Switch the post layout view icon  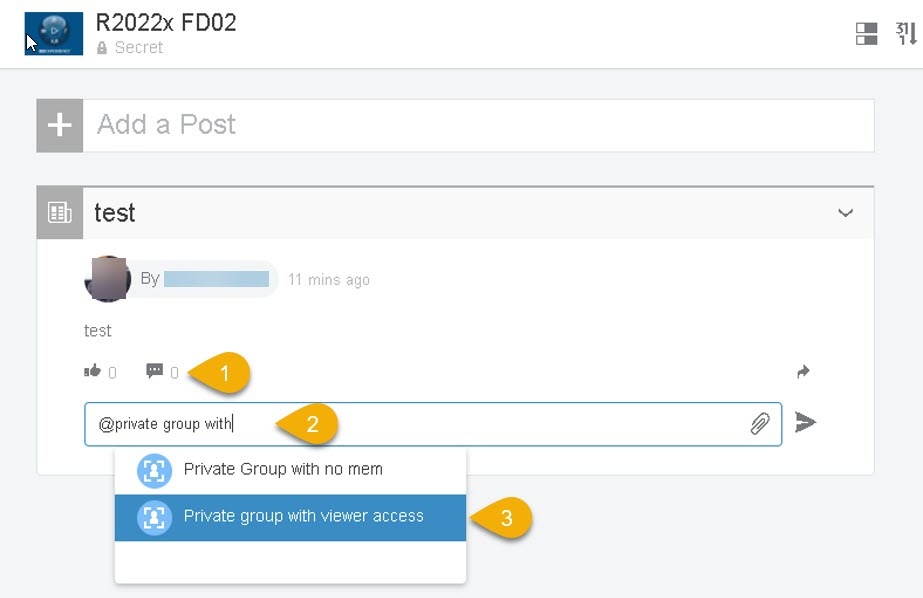[866, 34]
